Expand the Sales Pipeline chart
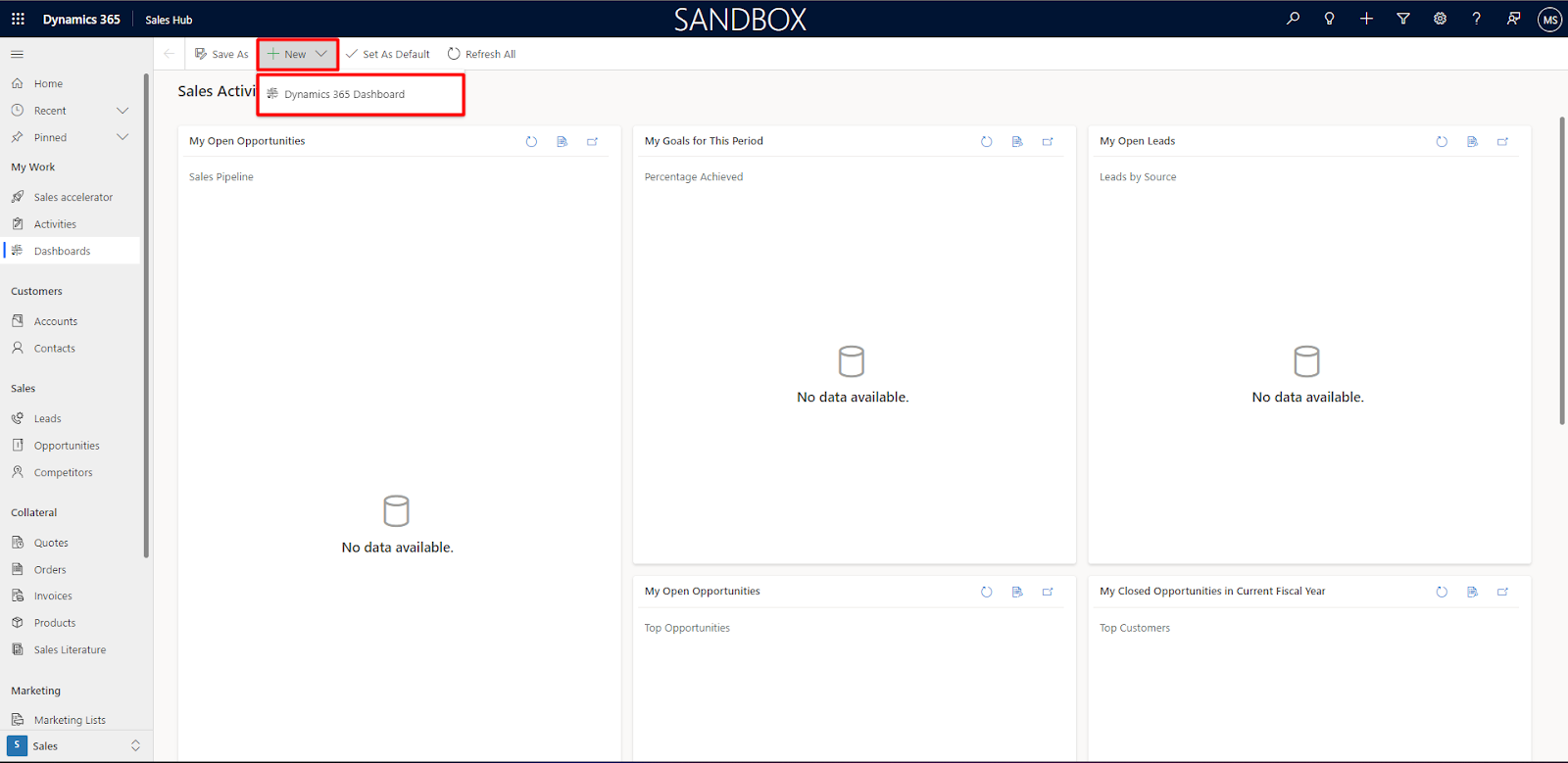1568x763 pixels. 593,141
